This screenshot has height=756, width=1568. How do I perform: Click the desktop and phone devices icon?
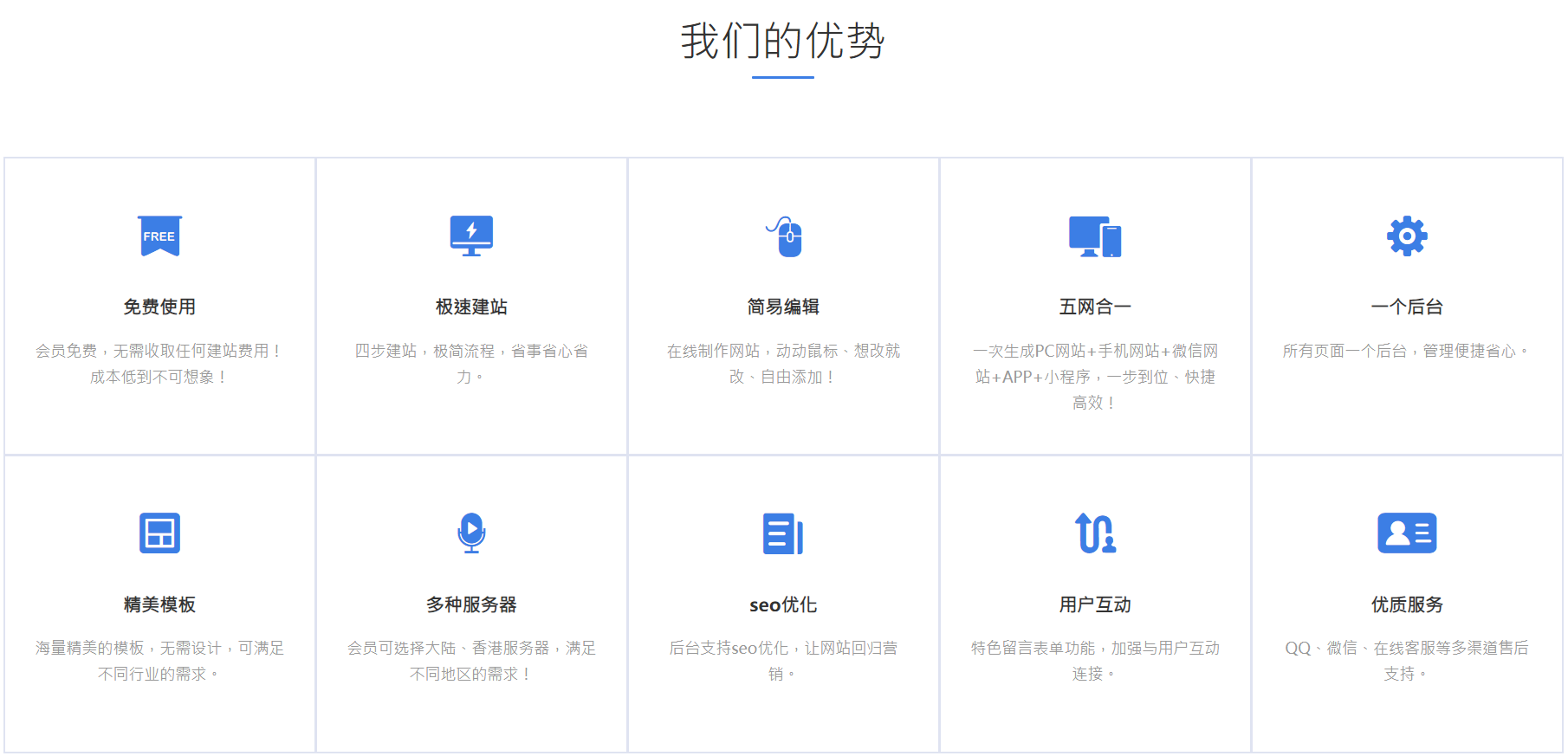tap(1095, 236)
